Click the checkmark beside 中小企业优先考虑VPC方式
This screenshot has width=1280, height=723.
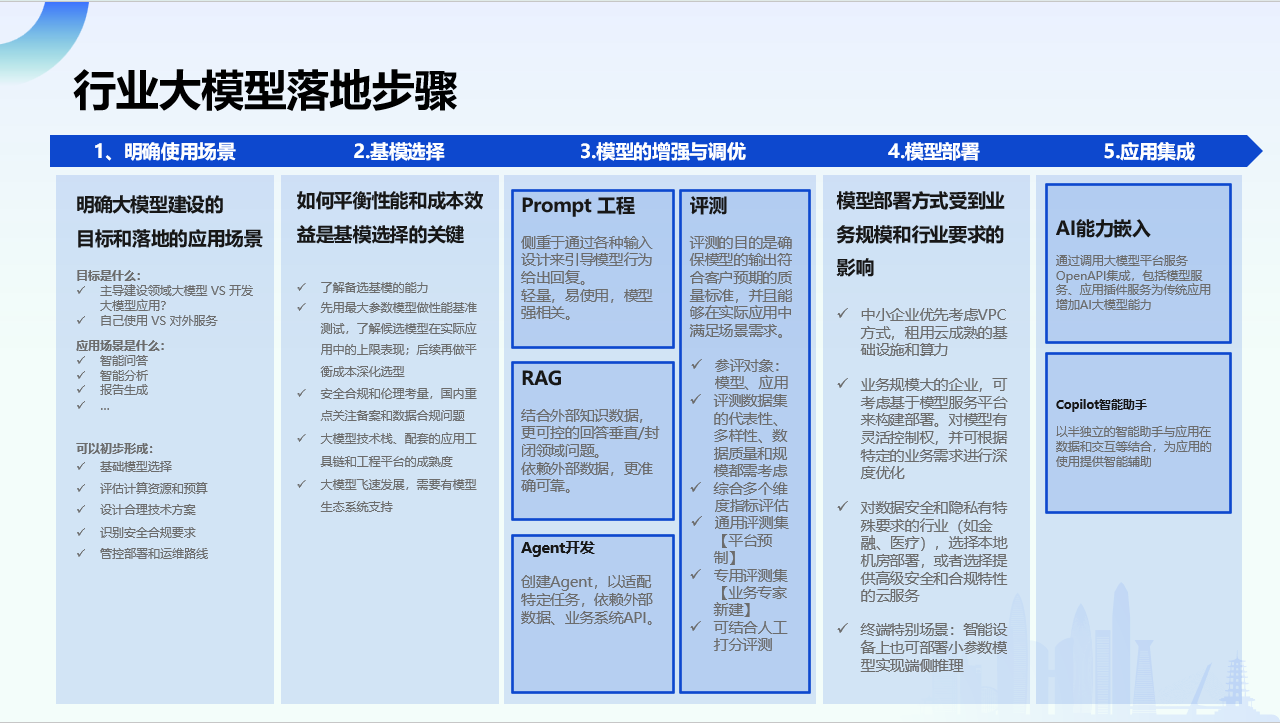(844, 315)
